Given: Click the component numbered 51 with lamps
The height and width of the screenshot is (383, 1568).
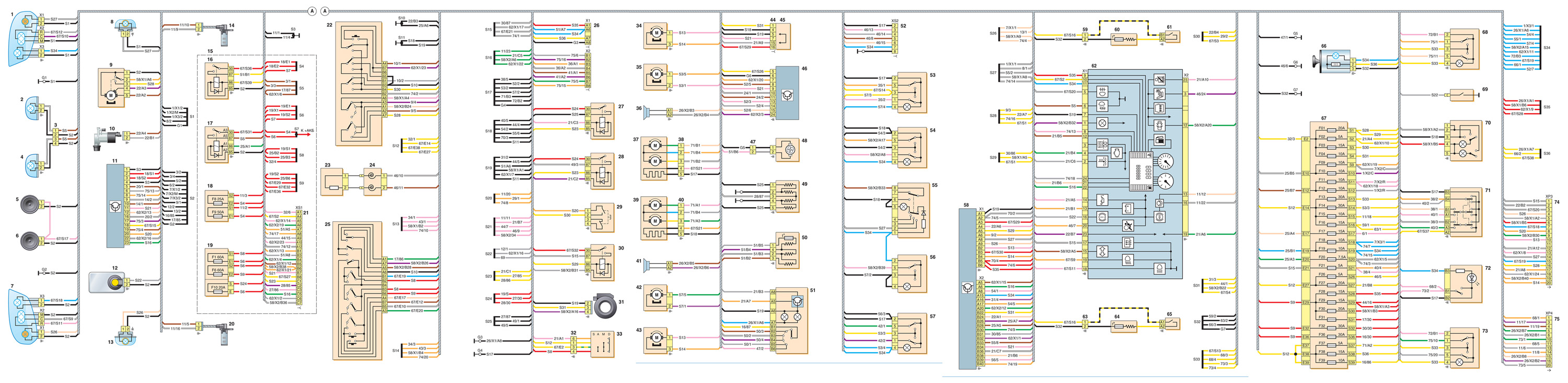Looking at the screenshot, I should tap(791, 320).
